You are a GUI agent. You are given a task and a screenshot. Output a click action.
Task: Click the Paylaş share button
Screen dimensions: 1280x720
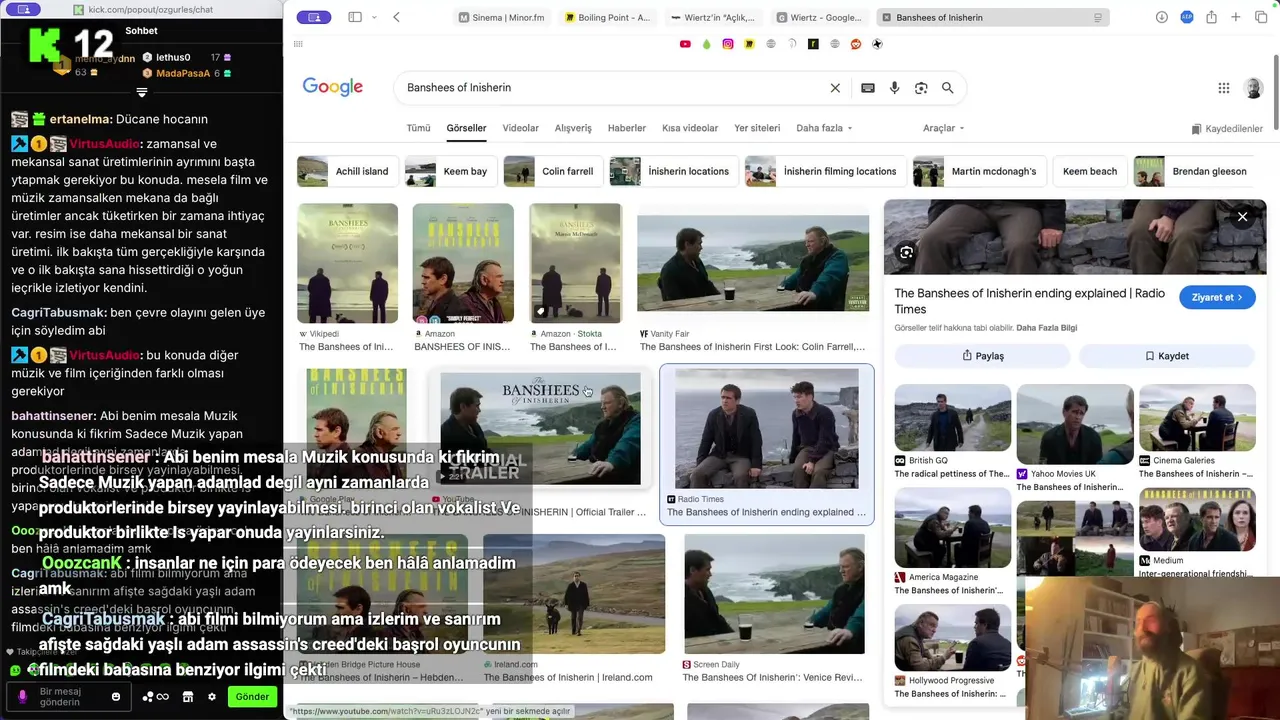point(982,356)
